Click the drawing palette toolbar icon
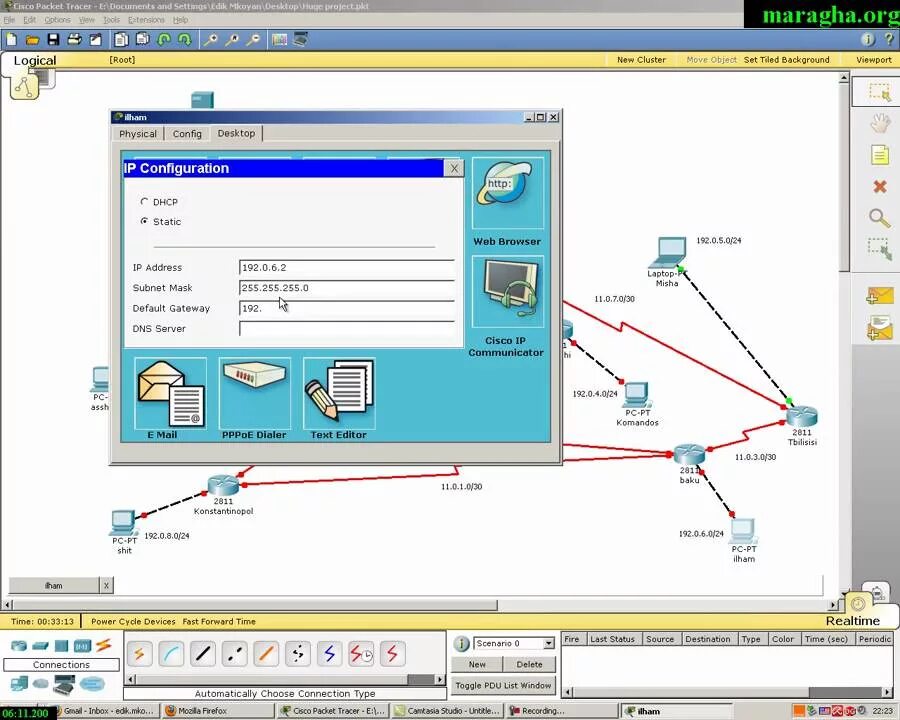This screenshot has width=900, height=720. (x=280, y=40)
